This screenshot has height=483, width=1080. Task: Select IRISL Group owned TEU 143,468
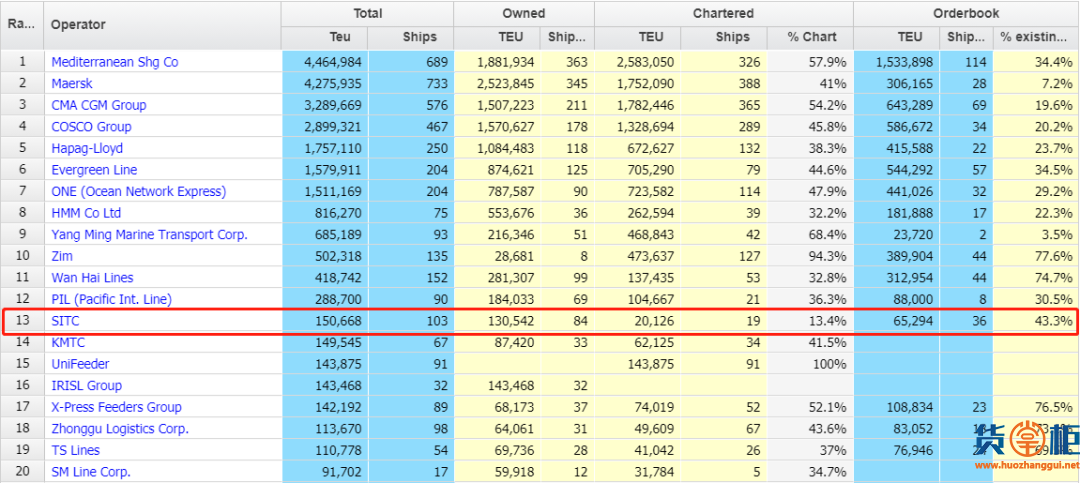coord(497,386)
